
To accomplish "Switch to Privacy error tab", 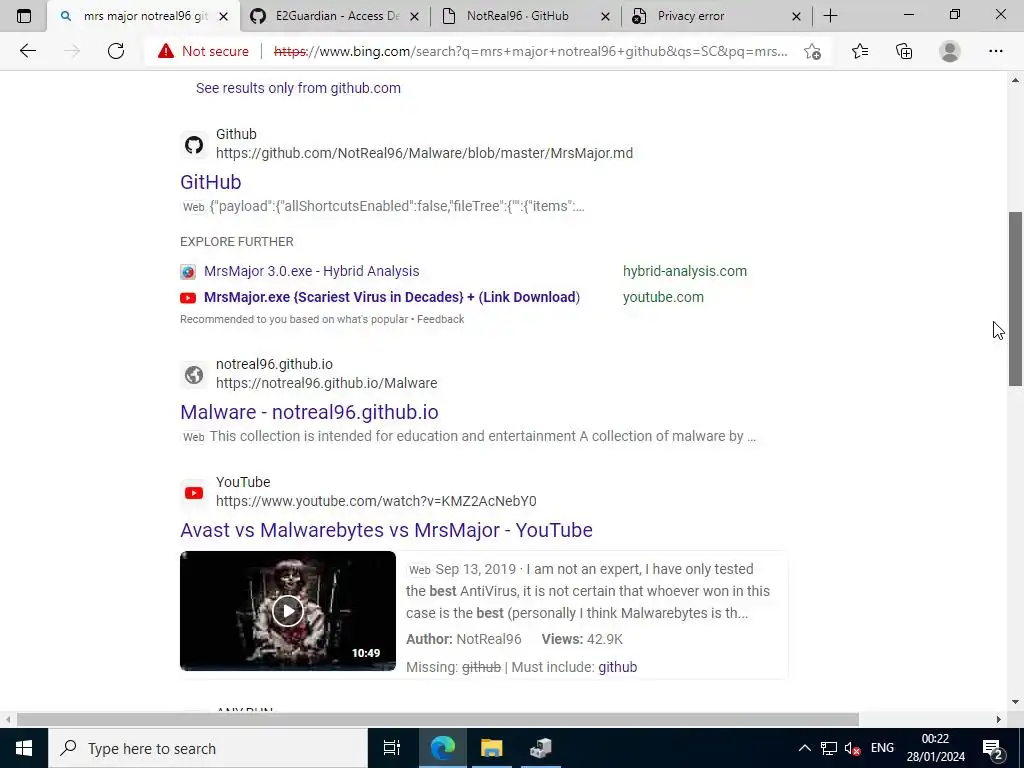I will [x=716, y=16].
